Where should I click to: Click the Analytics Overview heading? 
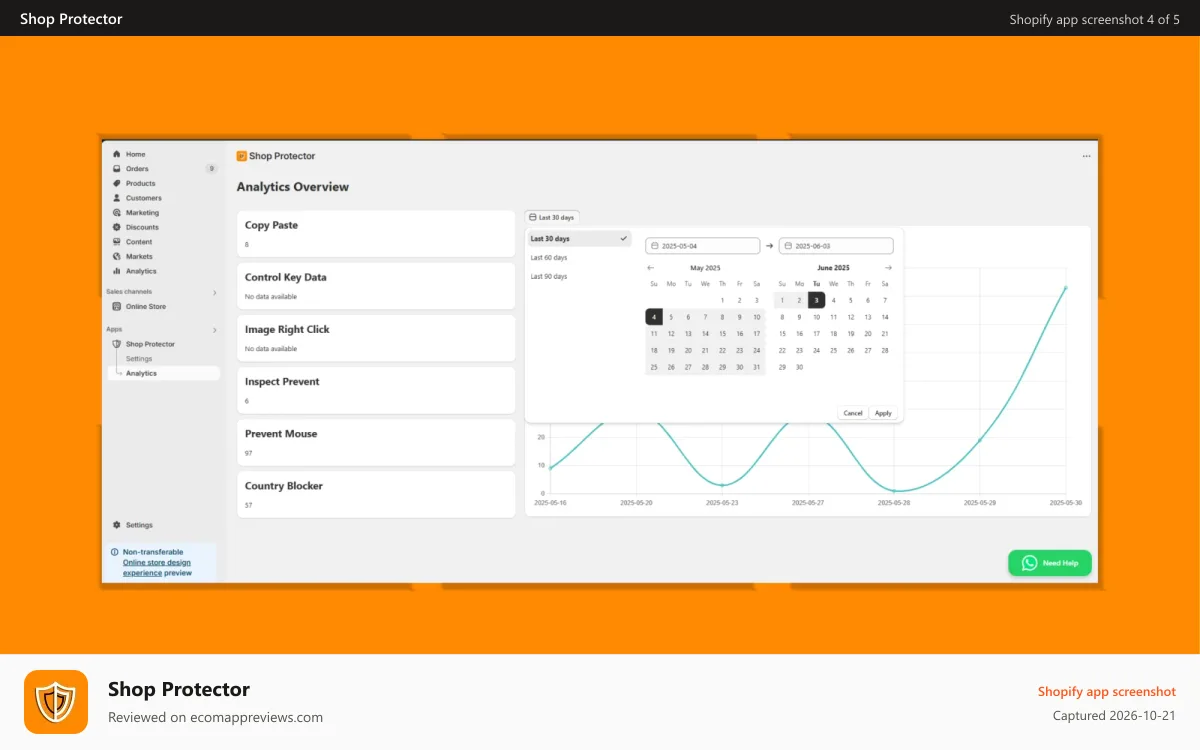coord(293,187)
